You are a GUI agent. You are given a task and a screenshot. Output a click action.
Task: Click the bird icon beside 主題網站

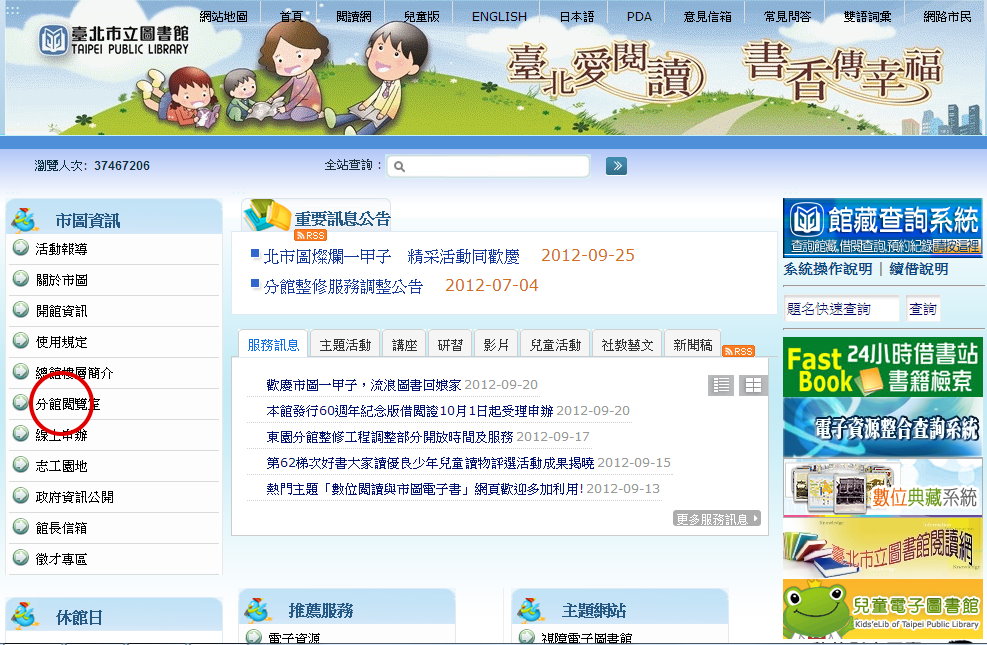coord(531,610)
